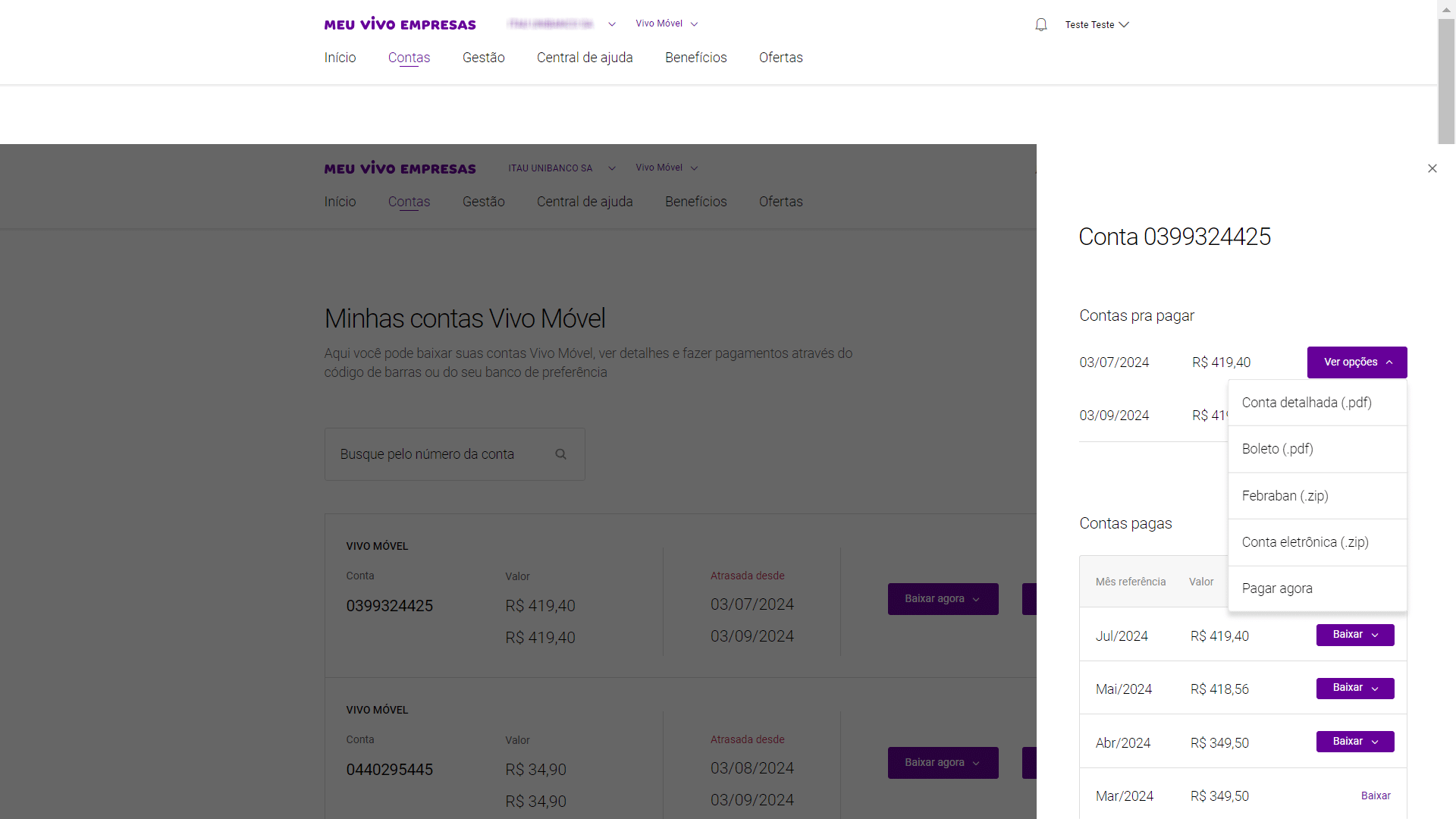Screen dimensions: 1456x819
Task: Open Benefícios in top navigation
Action: pos(696,58)
